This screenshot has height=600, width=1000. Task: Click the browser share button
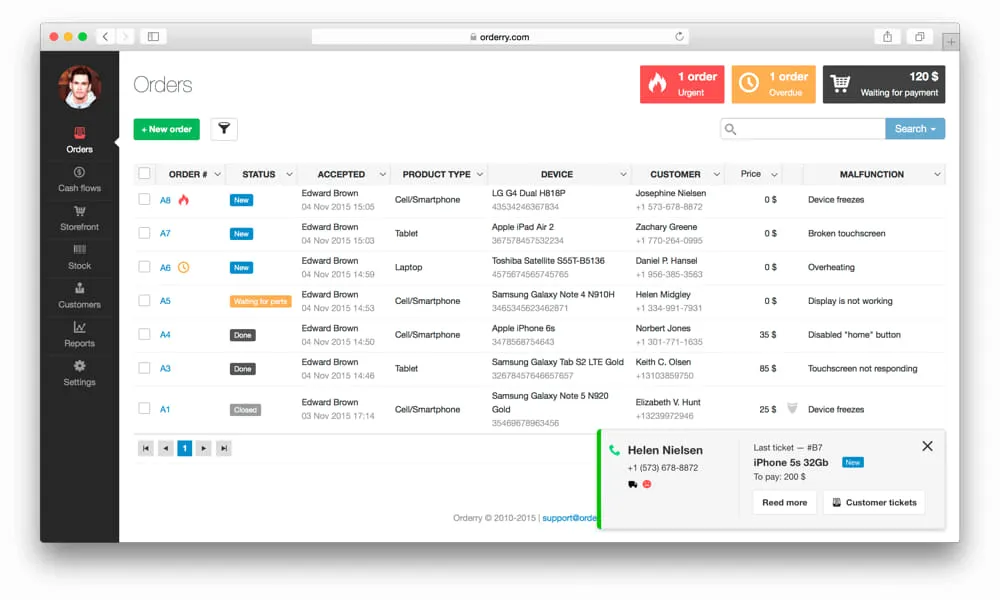(887, 36)
